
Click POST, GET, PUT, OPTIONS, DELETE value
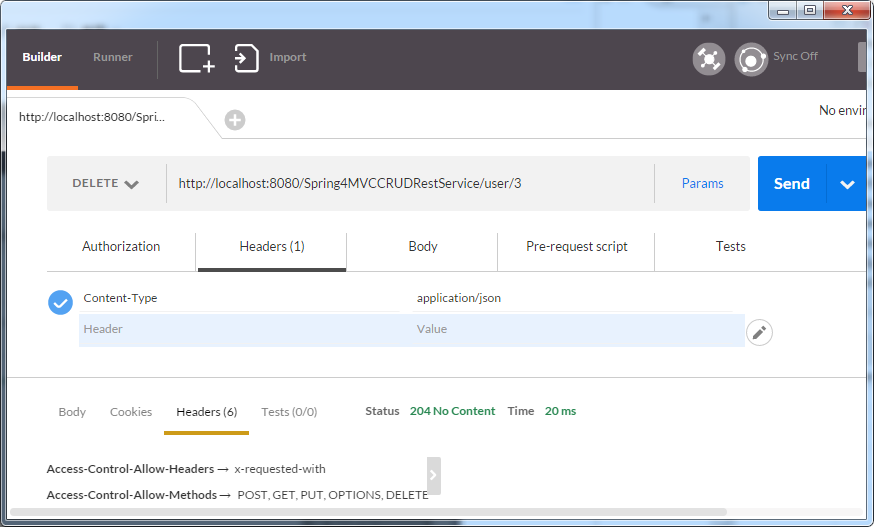click(333, 495)
